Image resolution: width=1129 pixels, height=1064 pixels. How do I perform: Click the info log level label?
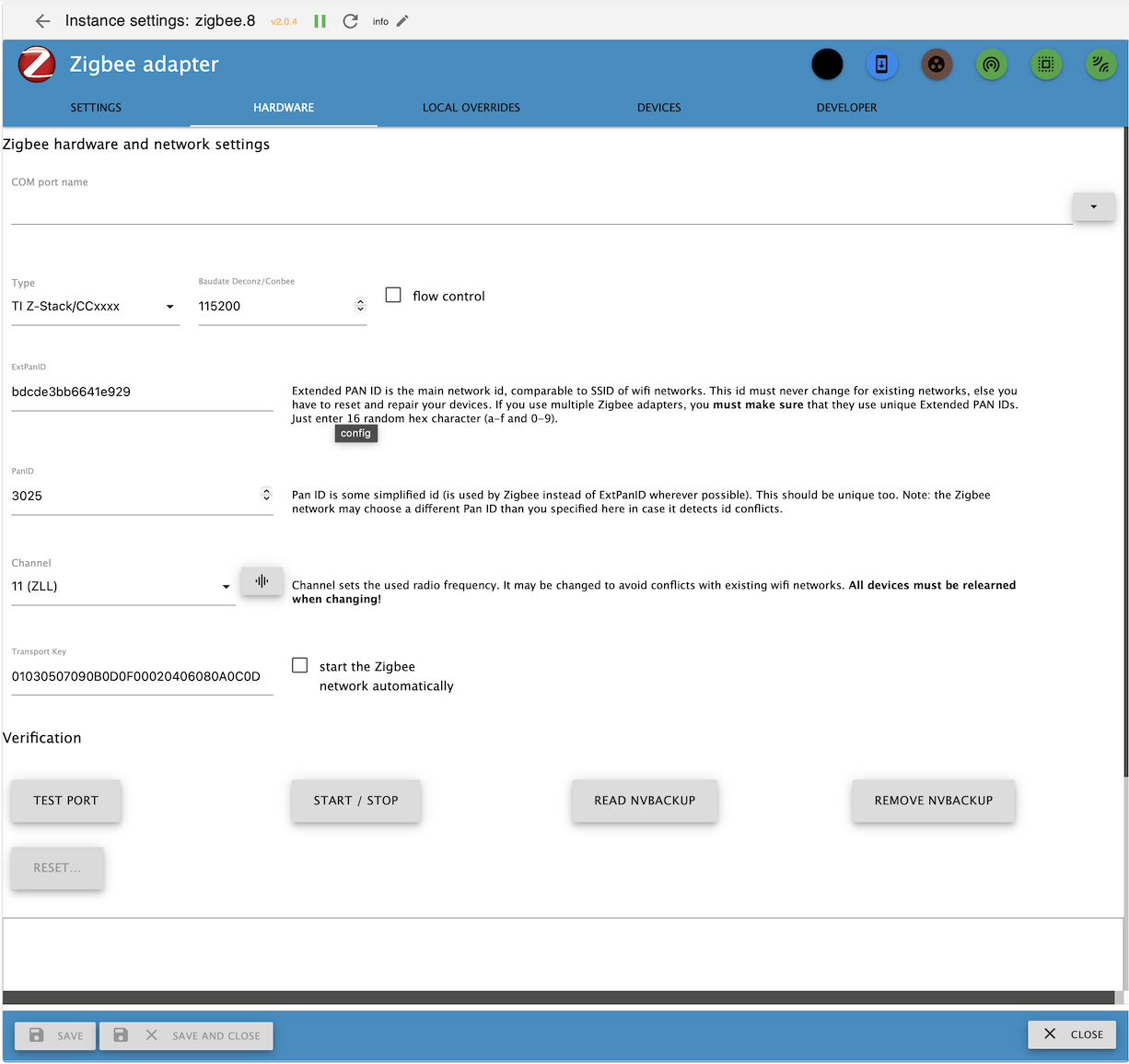tap(380, 21)
